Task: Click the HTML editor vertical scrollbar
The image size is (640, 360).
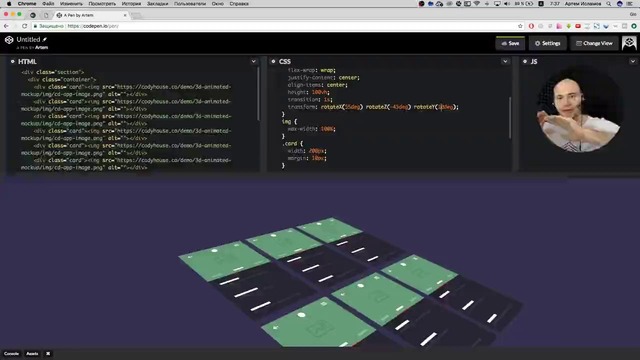Action: [x=258, y=94]
